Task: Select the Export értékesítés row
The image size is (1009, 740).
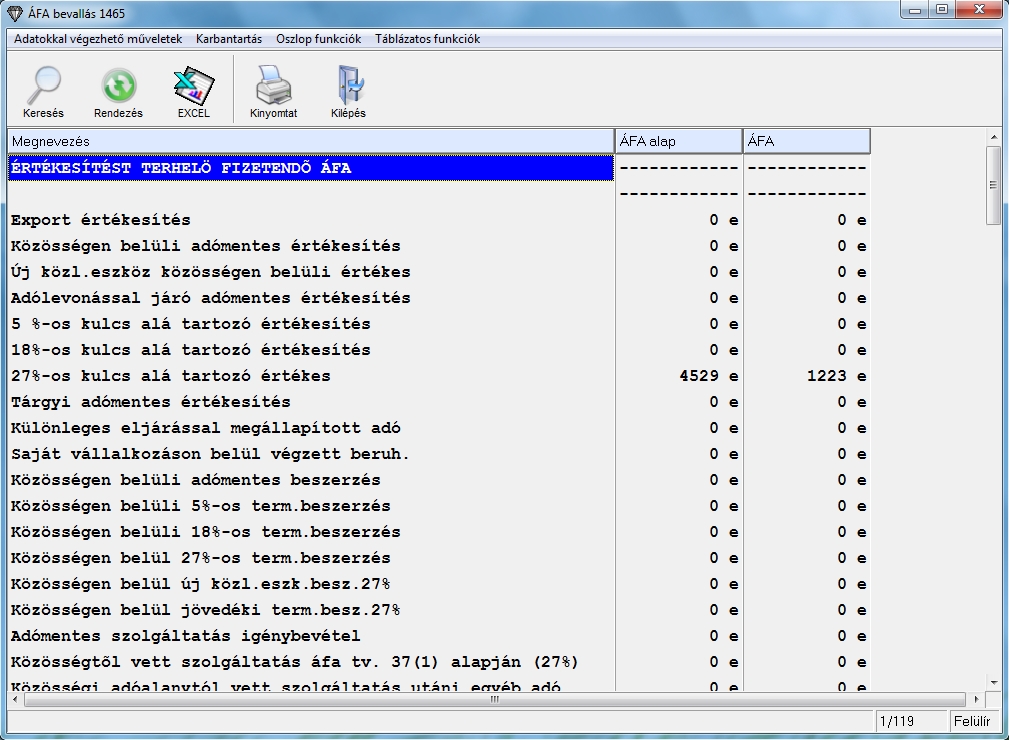Action: 100,220
